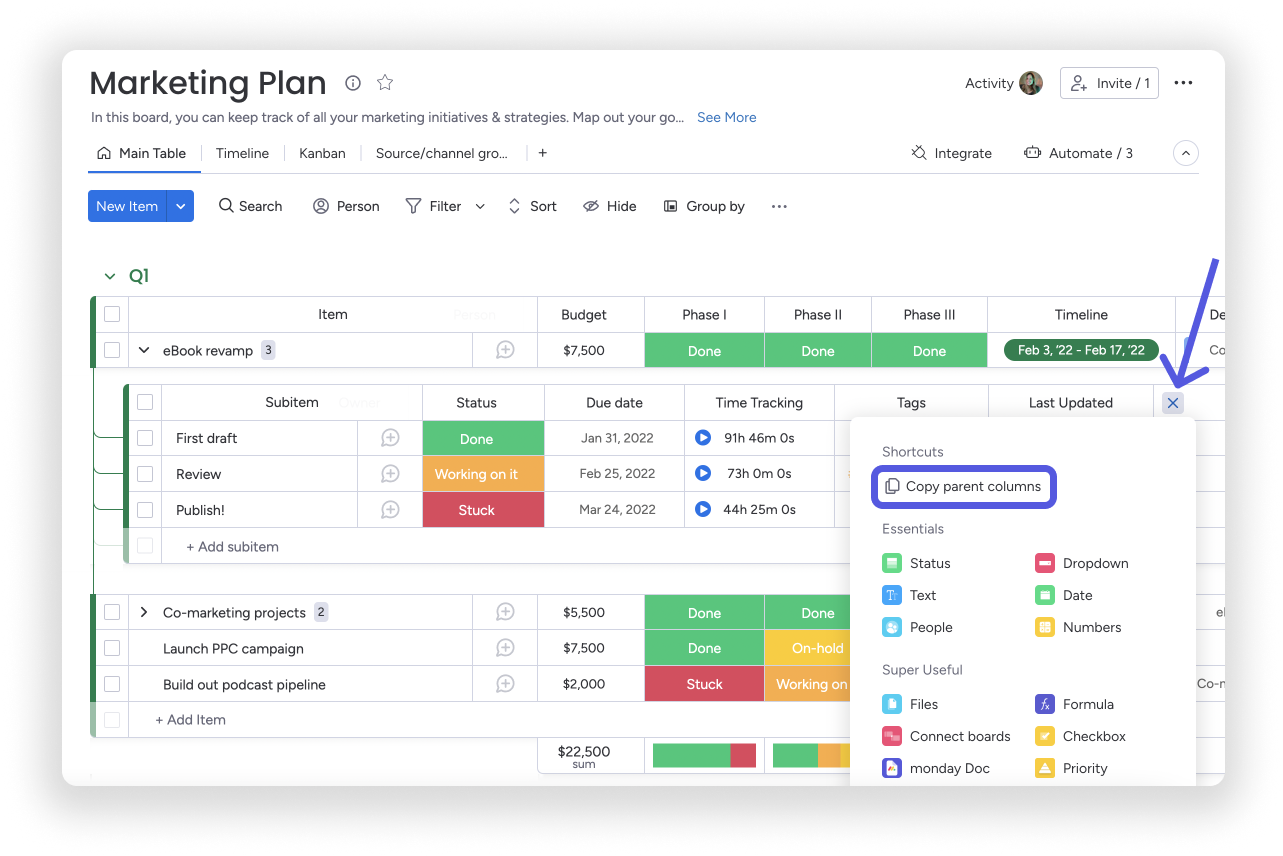
Task: Check the Review subitem checkbox
Action: [x=145, y=474]
